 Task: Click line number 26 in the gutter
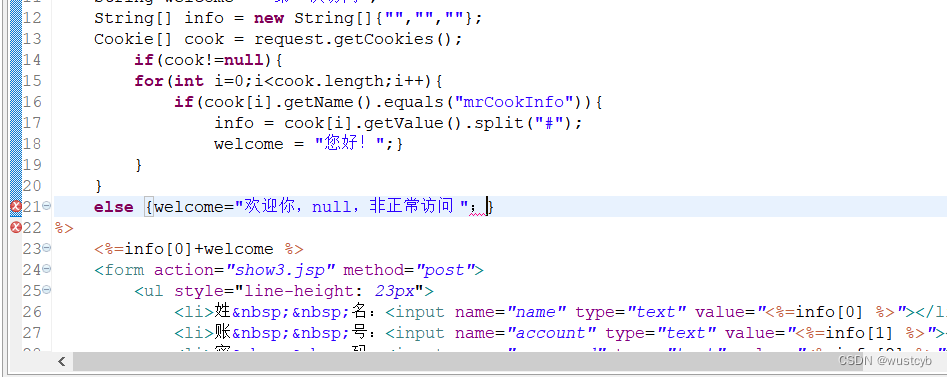tap(32, 312)
